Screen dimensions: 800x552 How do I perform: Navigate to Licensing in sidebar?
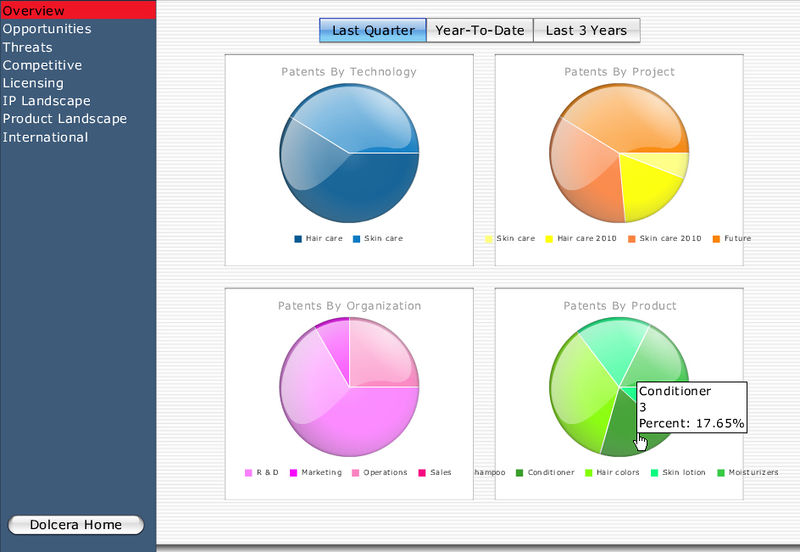click(x=33, y=83)
